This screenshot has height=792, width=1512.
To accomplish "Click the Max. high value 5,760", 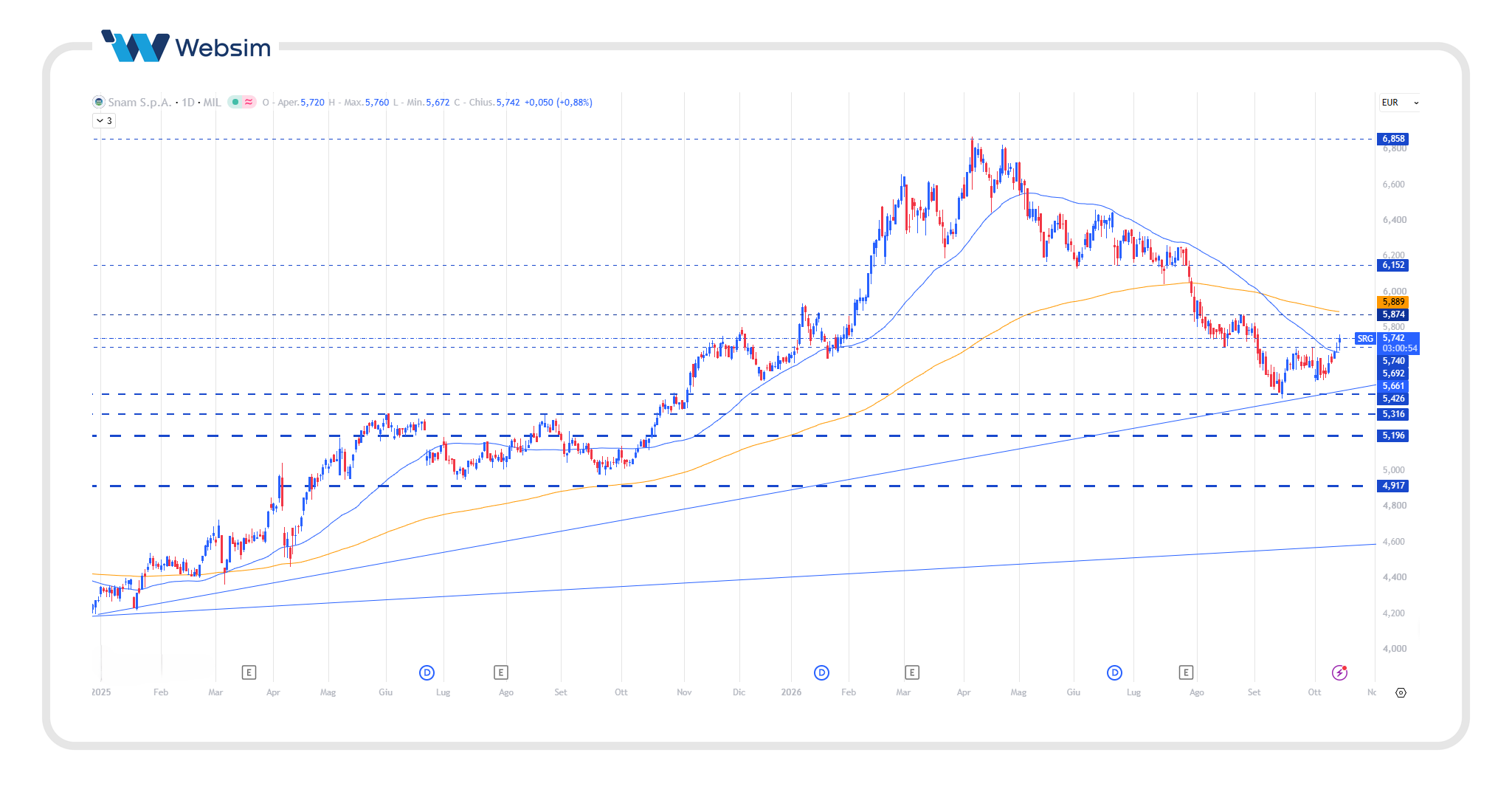I will 377,103.
